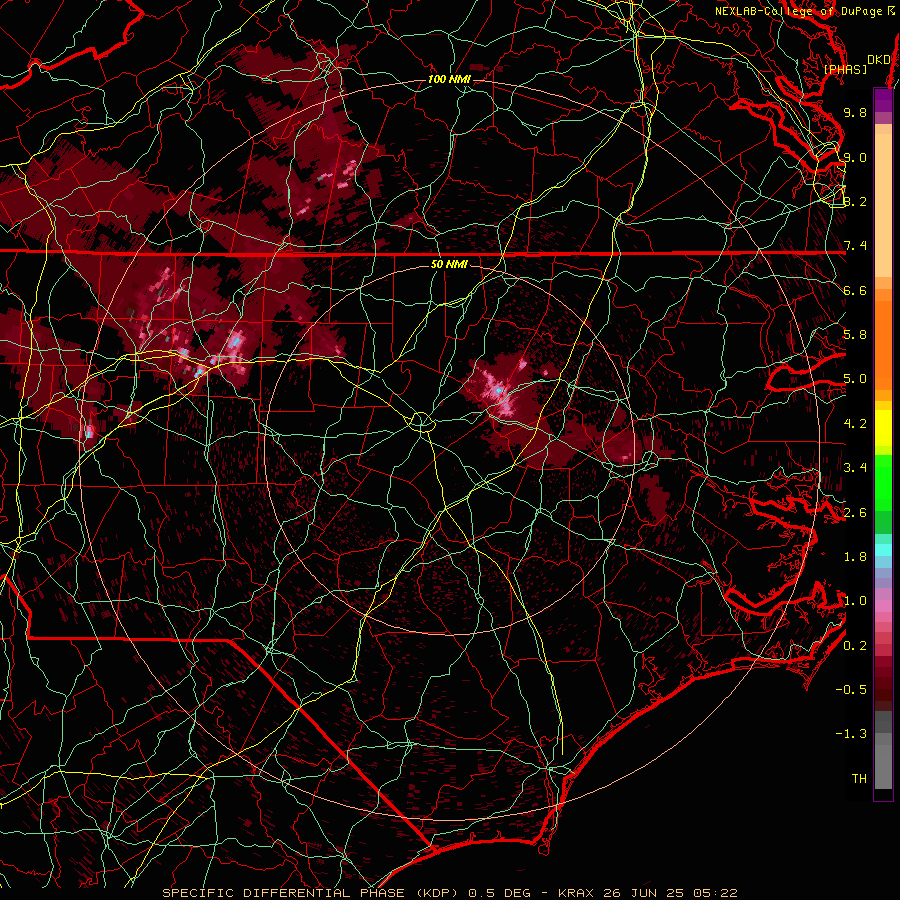The image size is (900, 900).
Task: Click the 8.2 scale value label
Action: coord(855,201)
